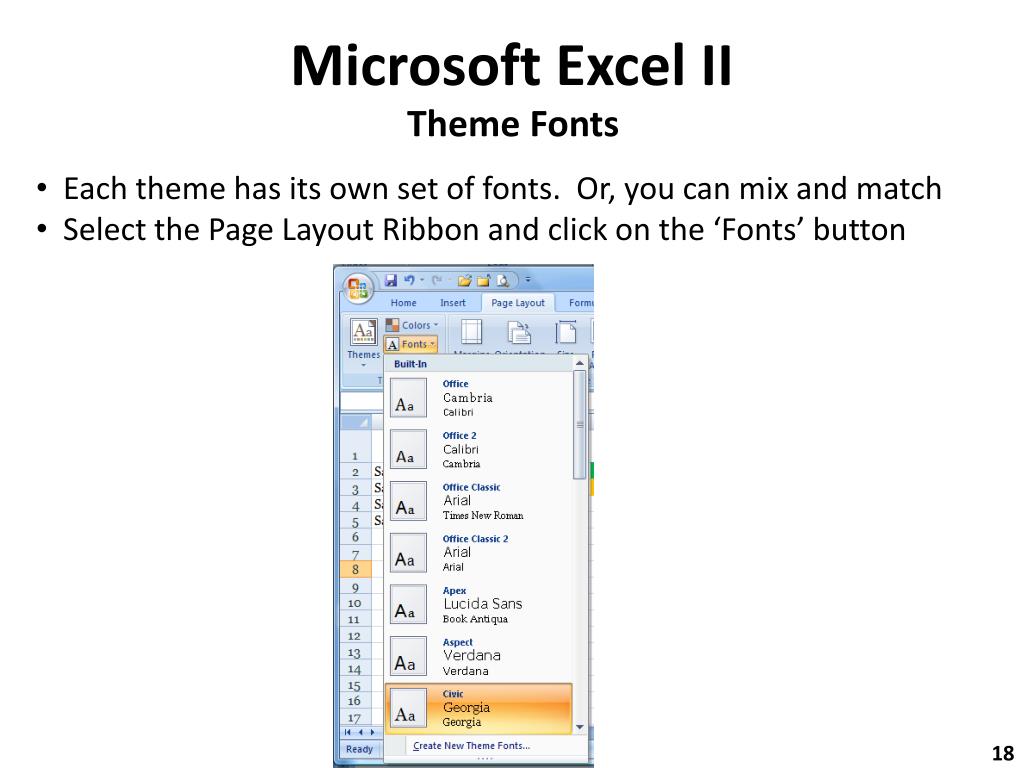Open the round Office Button menu

(x=357, y=287)
